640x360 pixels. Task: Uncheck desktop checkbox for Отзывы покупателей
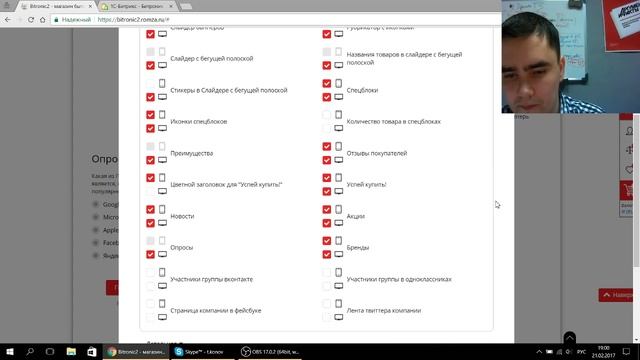pyautogui.click(x=327, y=160)
